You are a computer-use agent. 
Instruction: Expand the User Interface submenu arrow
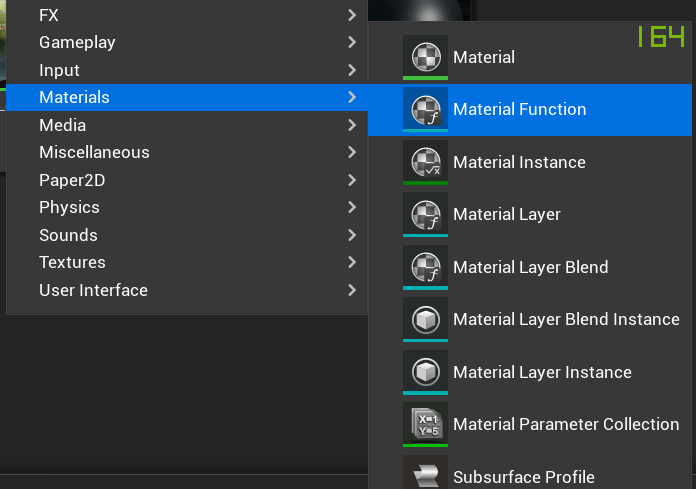352,290
